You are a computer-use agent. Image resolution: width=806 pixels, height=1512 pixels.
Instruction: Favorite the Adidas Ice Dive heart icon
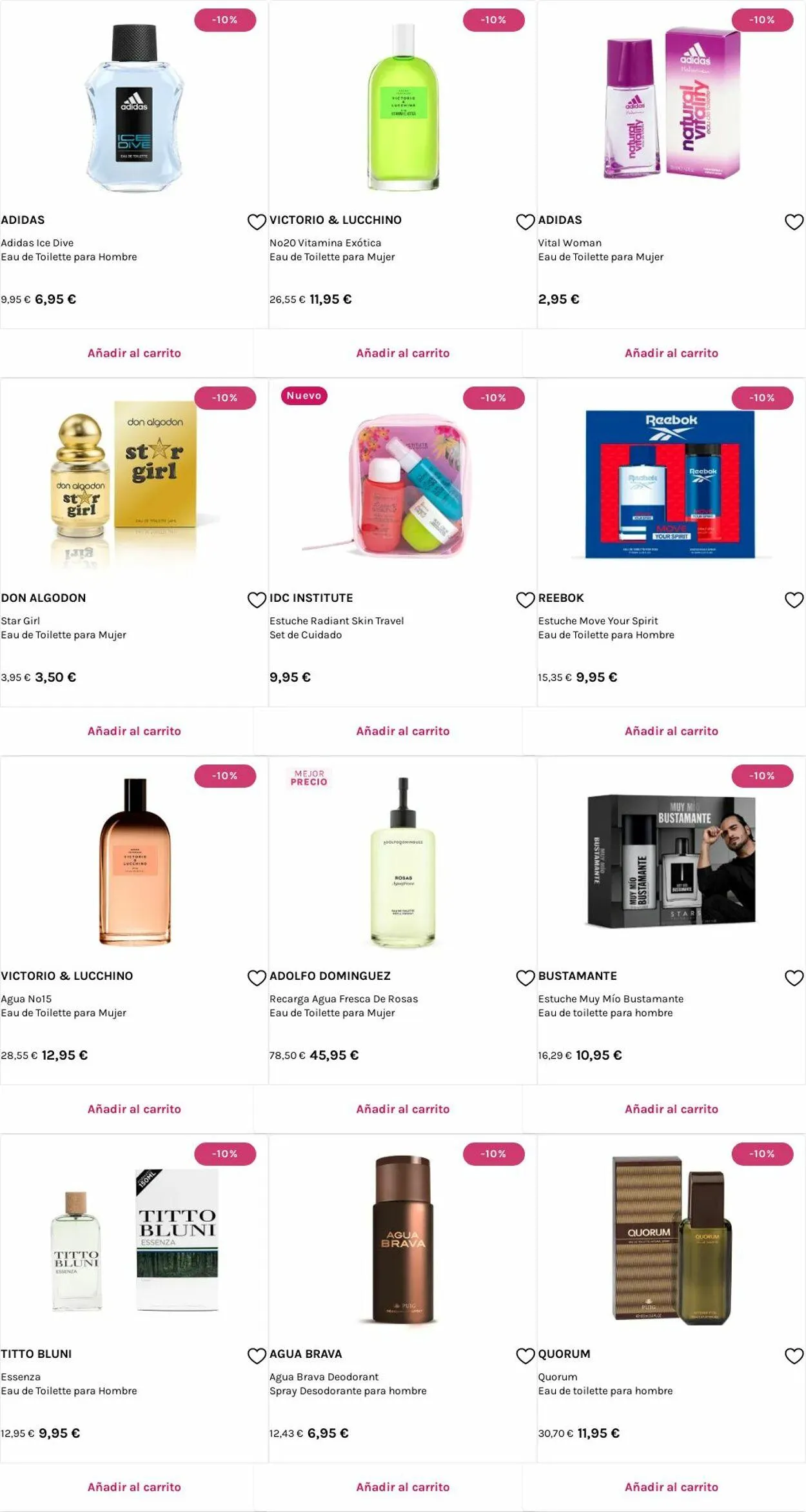point(257,222)
